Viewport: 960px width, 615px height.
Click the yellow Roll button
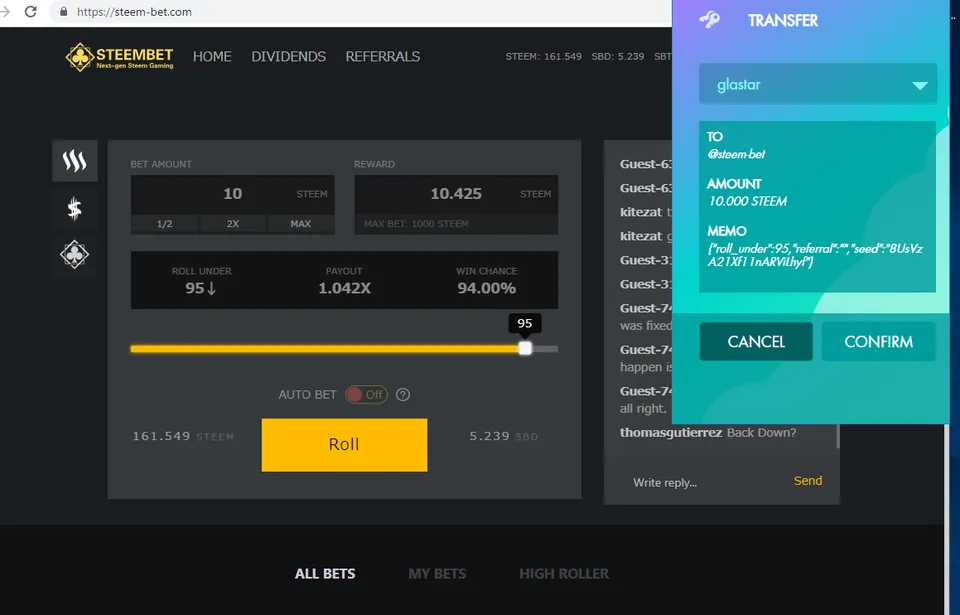point(344,445)
